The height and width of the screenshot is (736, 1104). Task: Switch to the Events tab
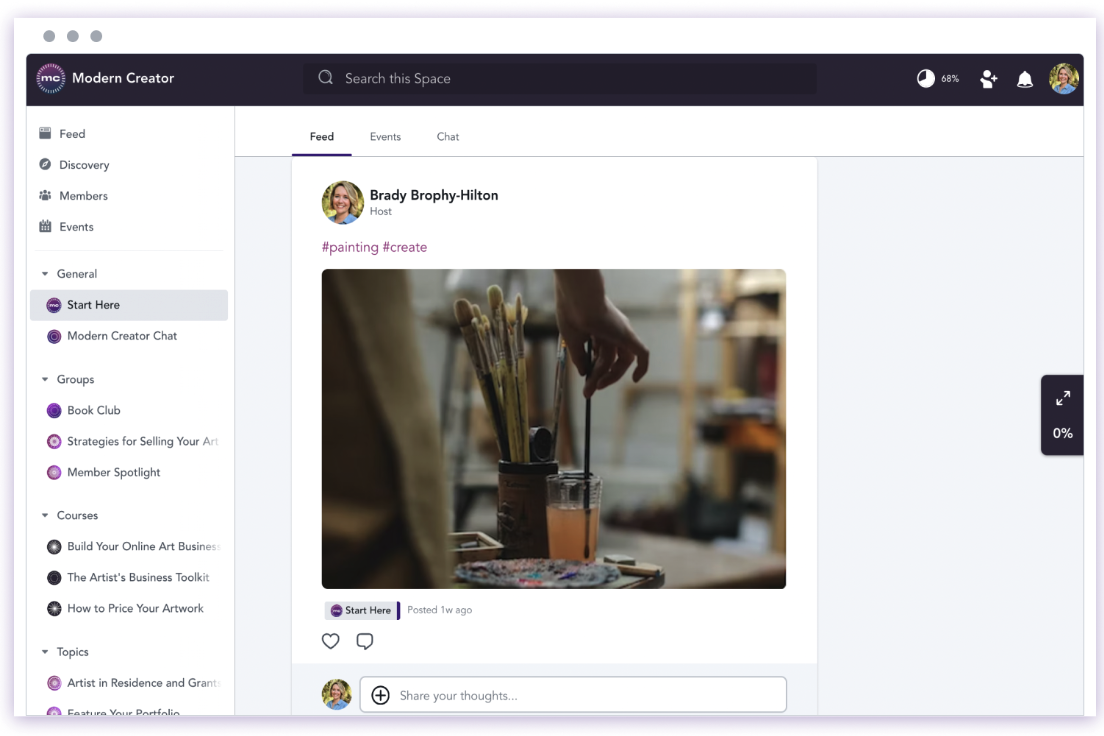click(x=385, y=137)
